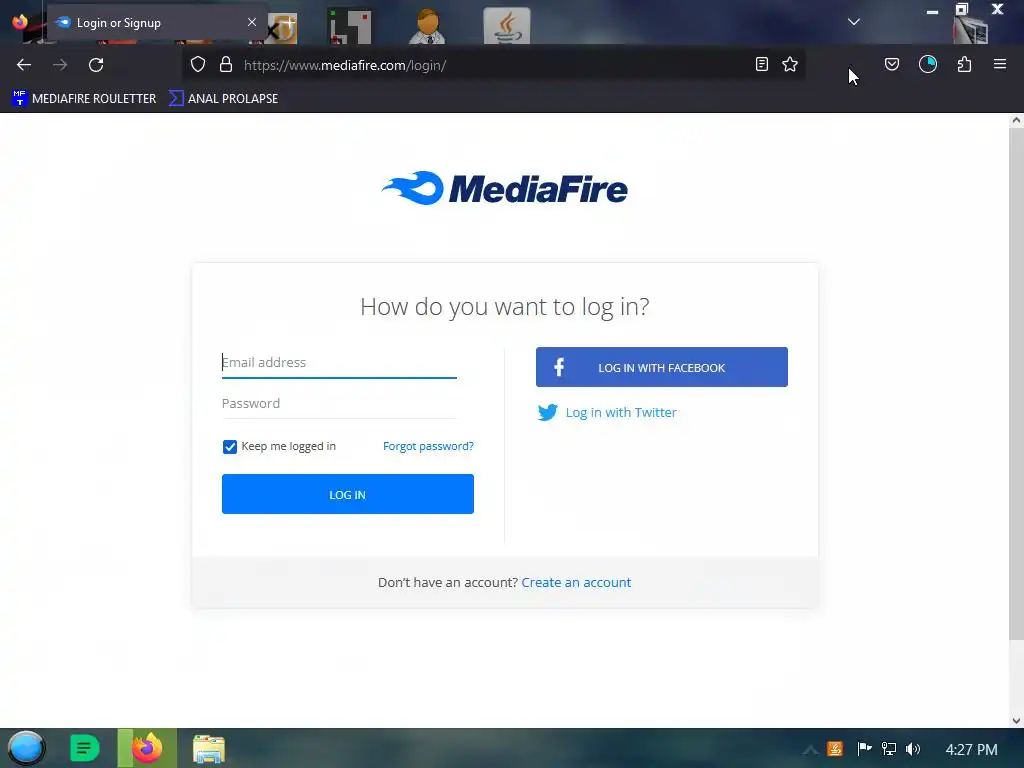Click the forward navigation arrow

pyautogui.click(x=60, y=65)
